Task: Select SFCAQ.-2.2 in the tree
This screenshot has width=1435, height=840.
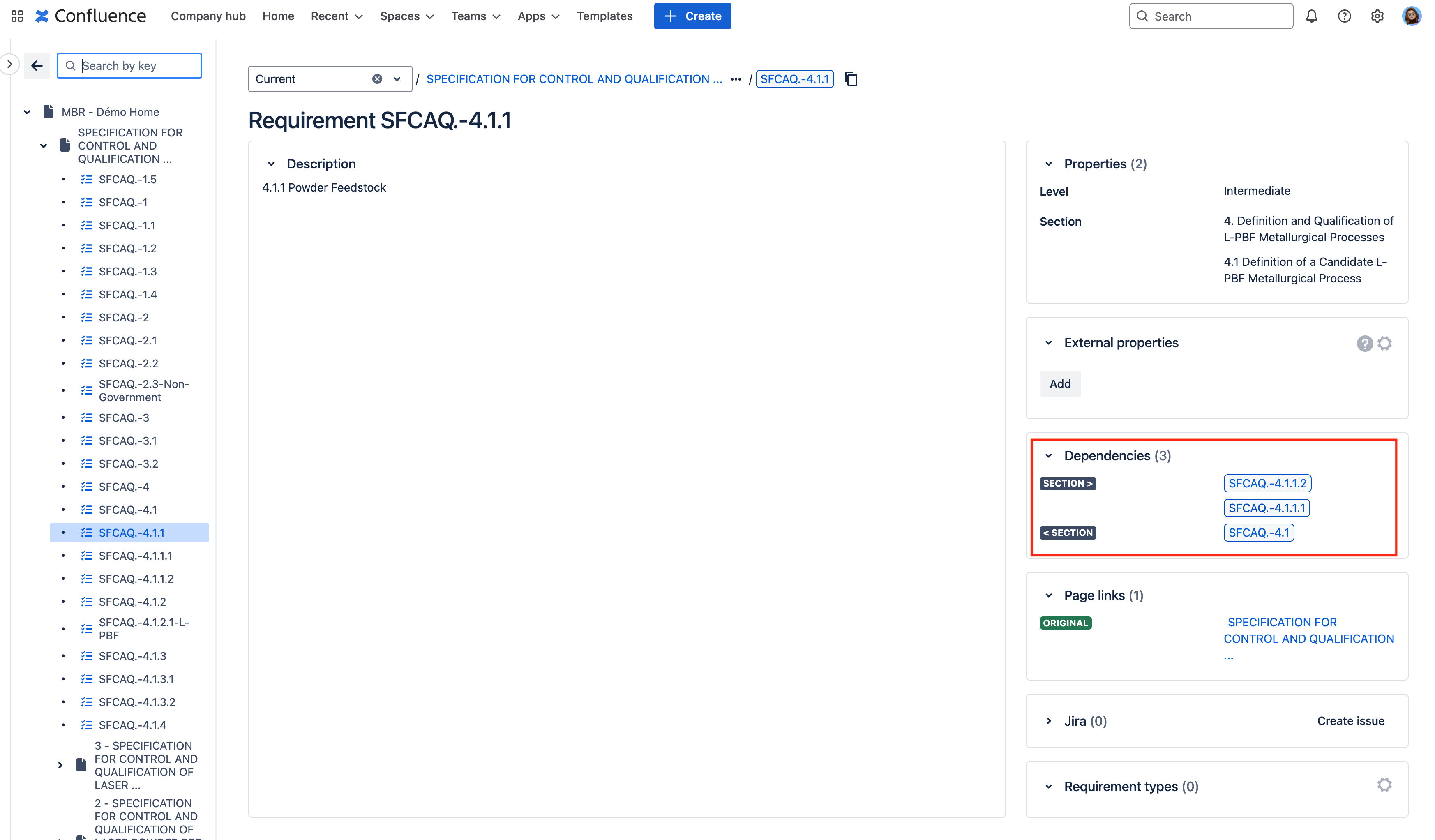Action: tap(128, 363)
